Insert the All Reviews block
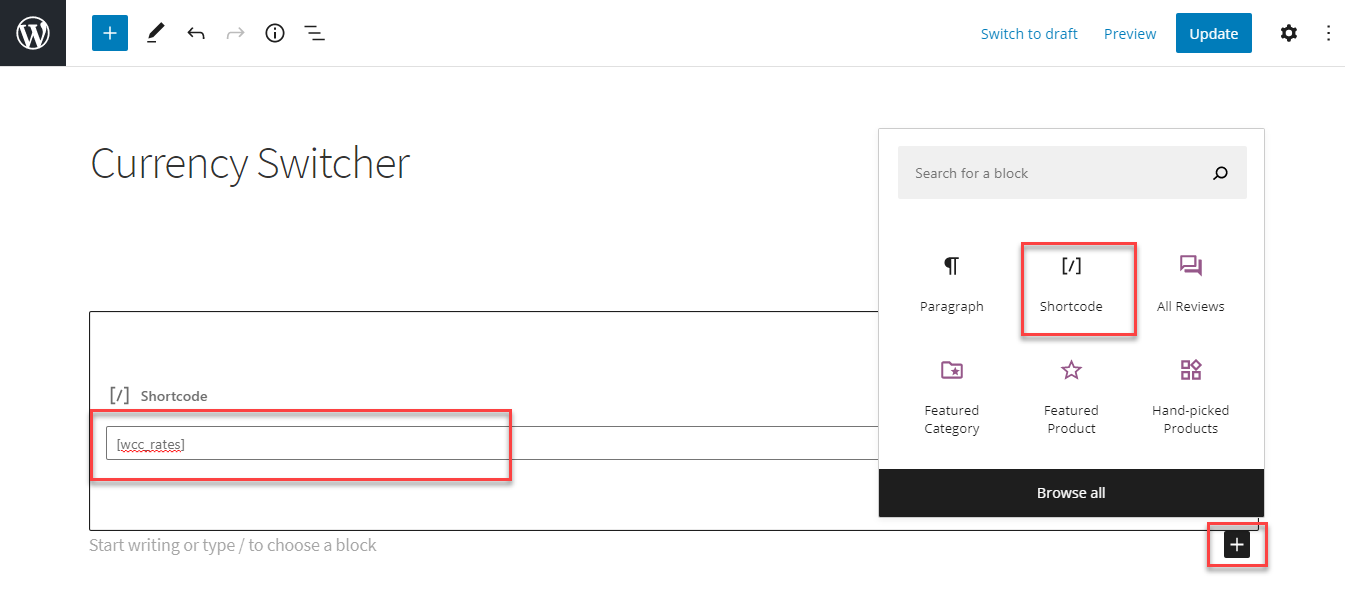 1190,285
